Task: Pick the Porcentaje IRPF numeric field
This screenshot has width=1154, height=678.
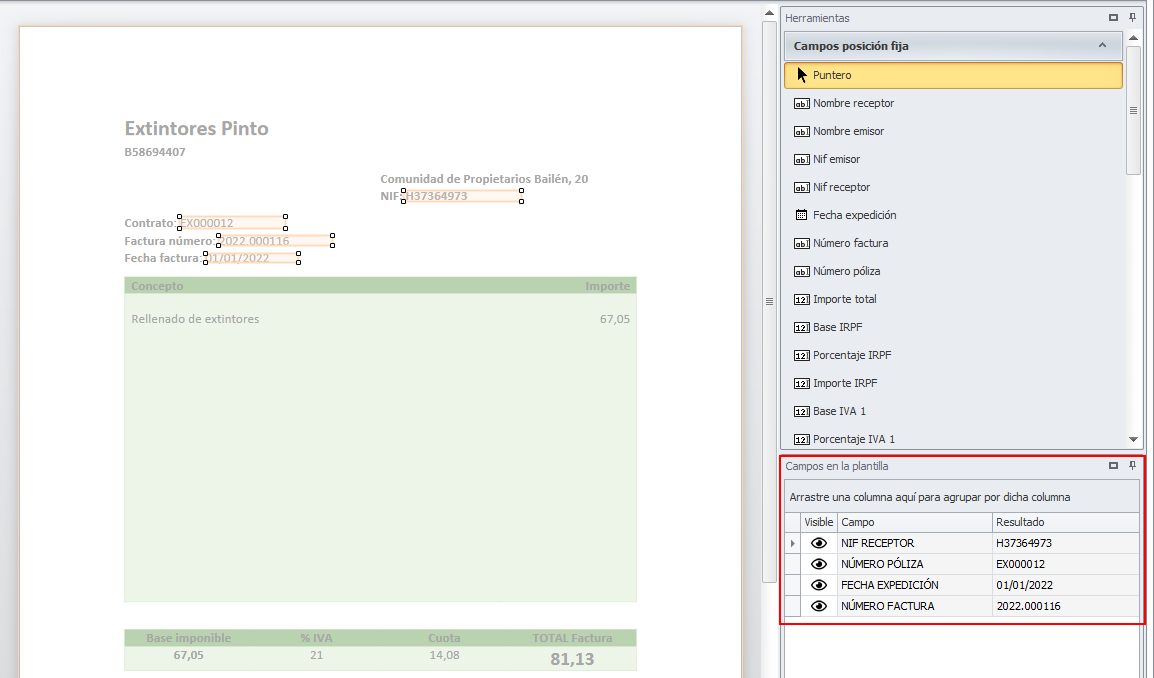Action: (x=852, y=355)
